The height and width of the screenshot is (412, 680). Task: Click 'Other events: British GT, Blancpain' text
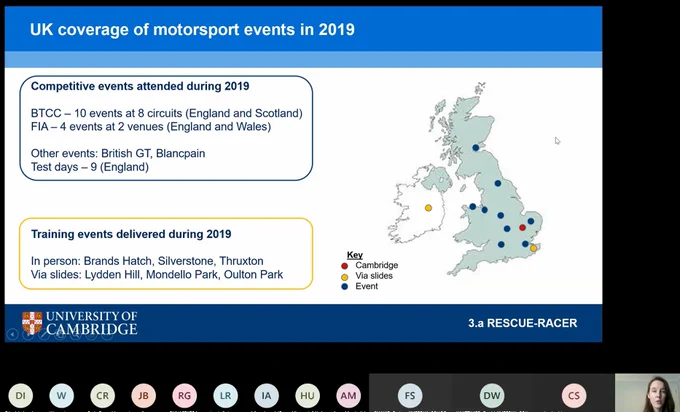[118, 154]
